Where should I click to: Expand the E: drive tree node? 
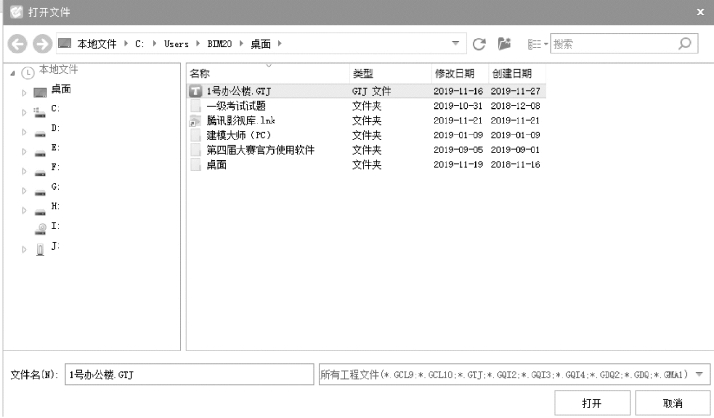24,152
